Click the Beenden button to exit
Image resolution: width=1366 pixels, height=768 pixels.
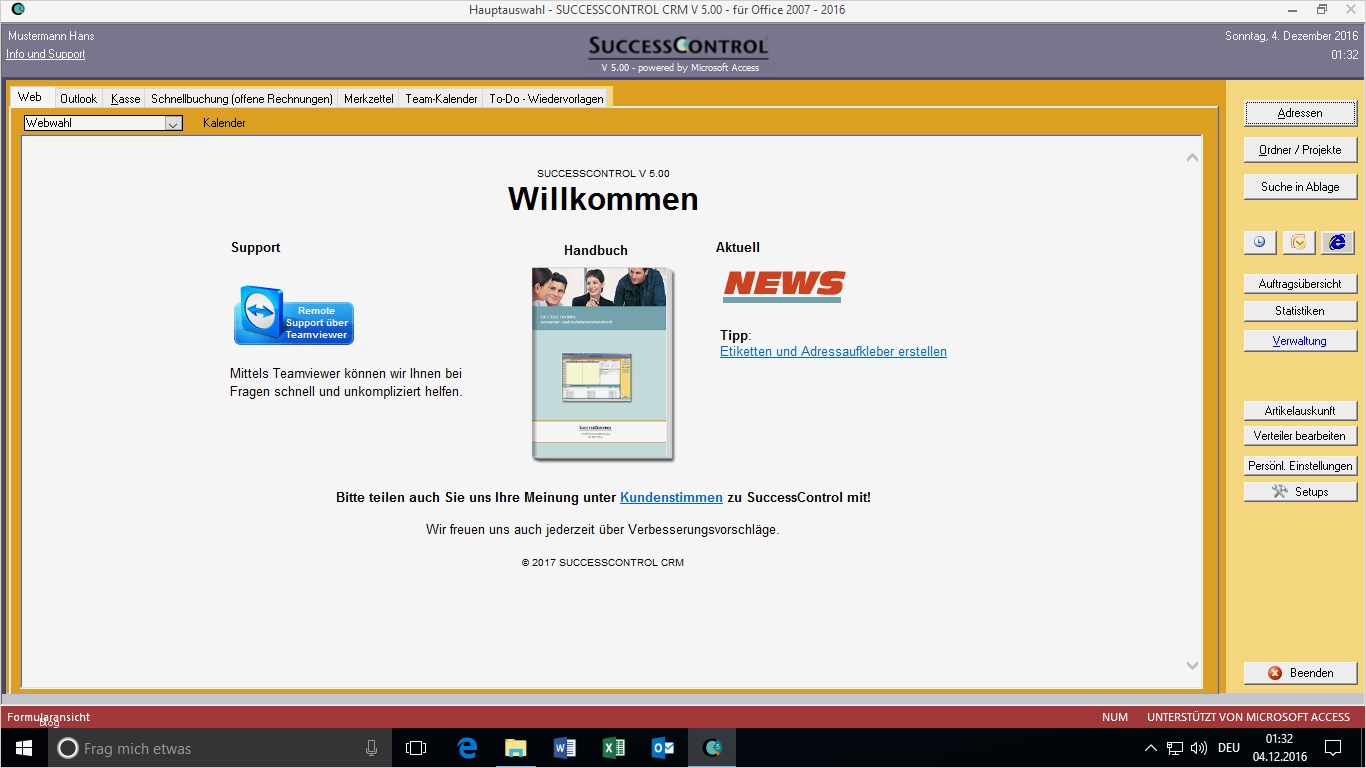point(1300,673)
